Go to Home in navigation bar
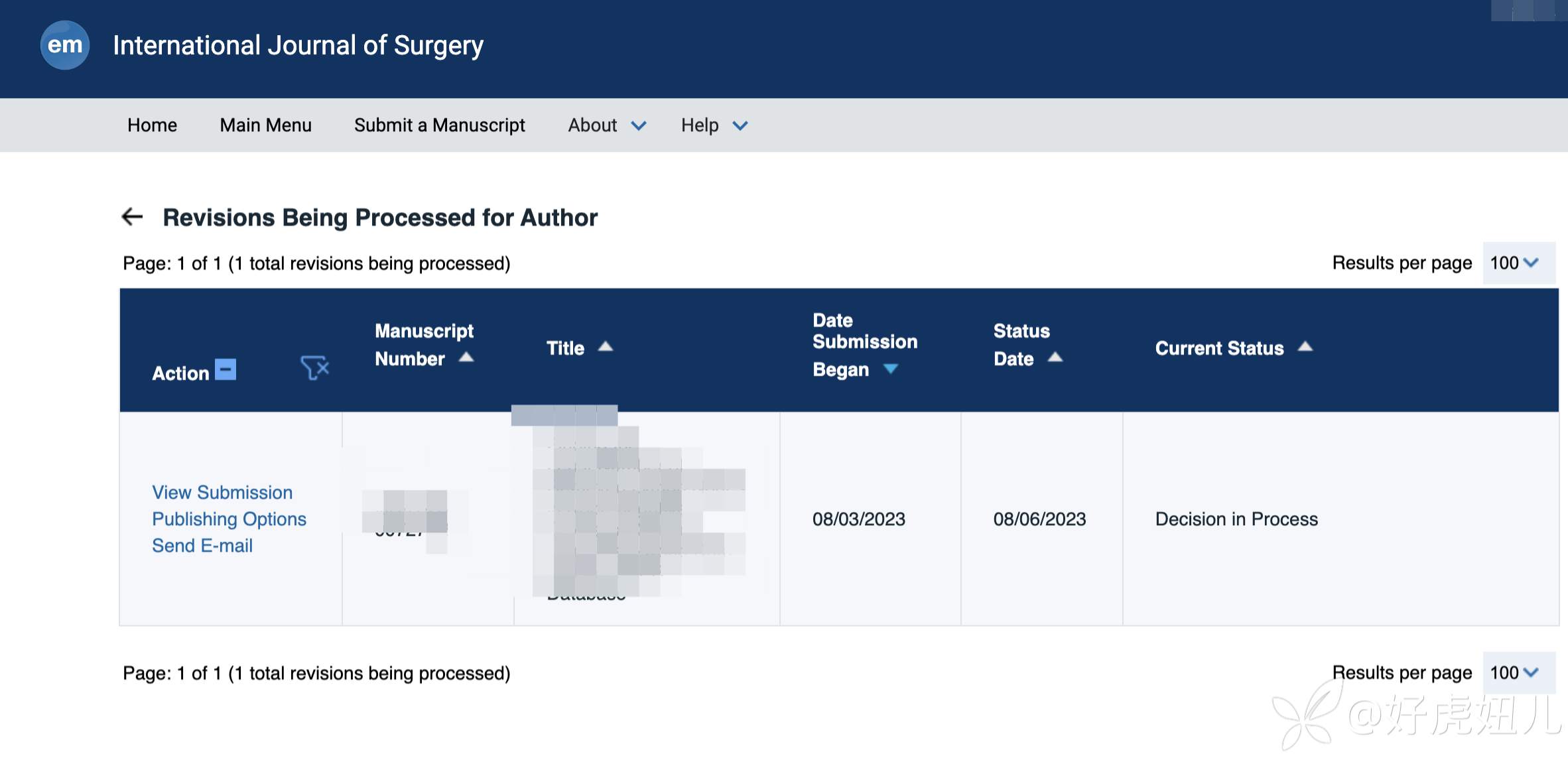This screenshot has width=1568, height=758. click(x=152, y=125)
